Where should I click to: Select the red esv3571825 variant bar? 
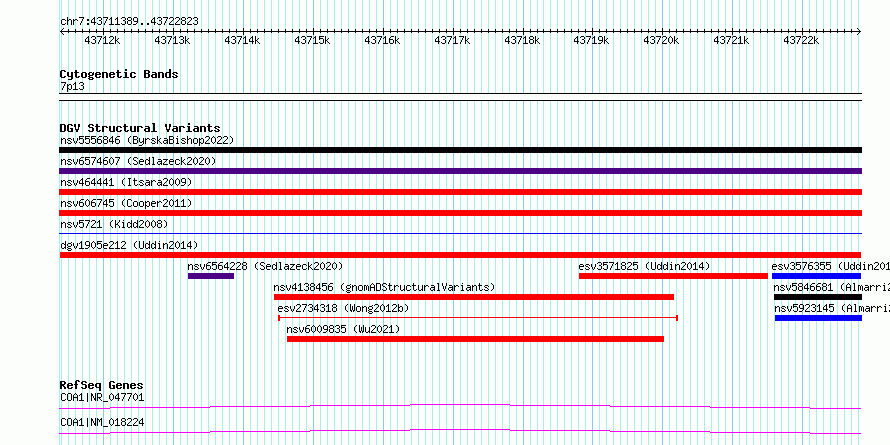point(673,276)
